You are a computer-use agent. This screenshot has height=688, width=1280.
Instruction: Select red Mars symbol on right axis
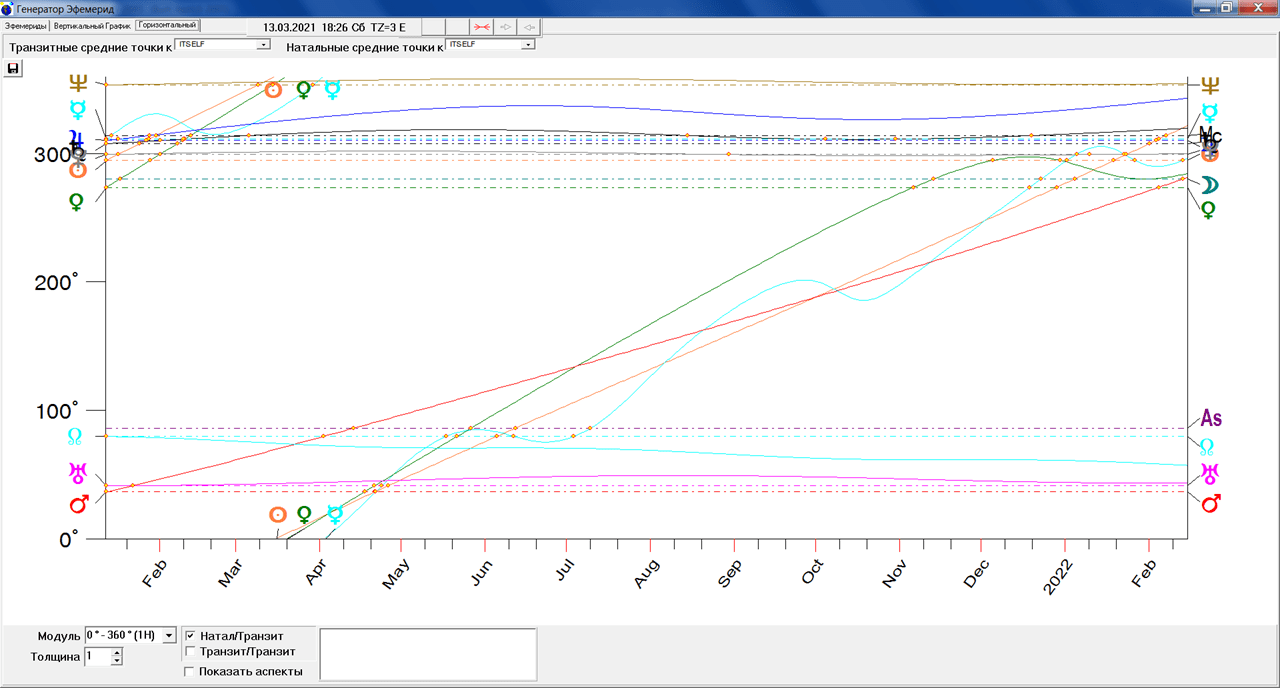coord(1210,503)
